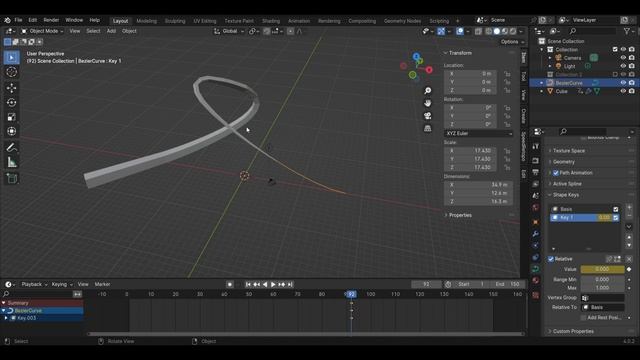Hide Camera in viewport via eye icon
Image resolution: width=640 pixels, height=360 pixels.
623,58
